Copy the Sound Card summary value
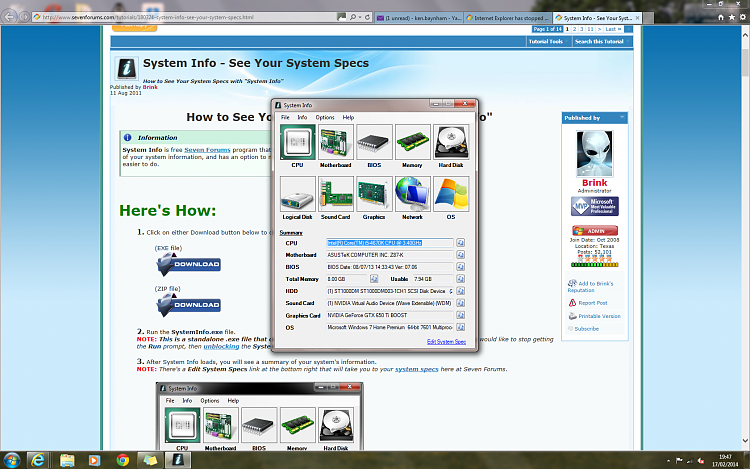Viewport: 750px width, 469px height. pos(460,303)
